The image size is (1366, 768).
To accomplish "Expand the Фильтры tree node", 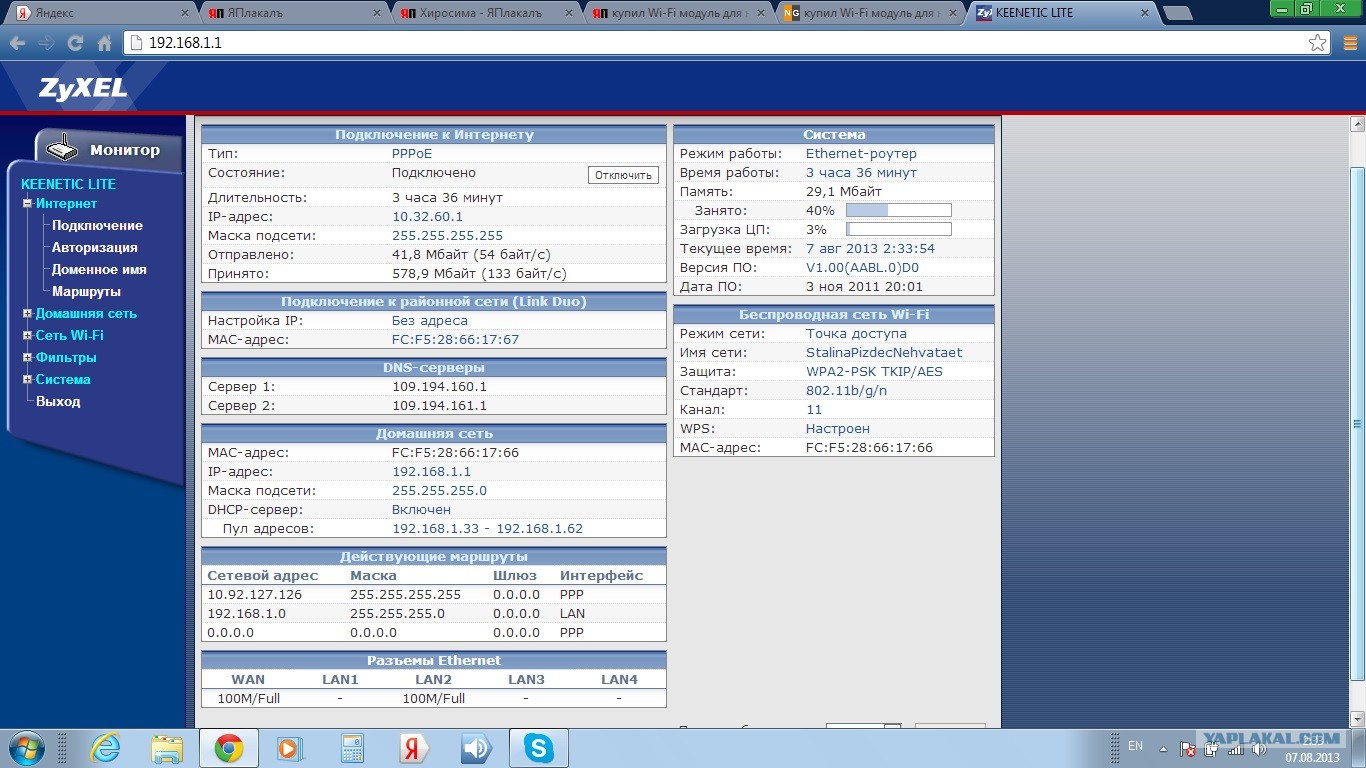I will [28, 357].
